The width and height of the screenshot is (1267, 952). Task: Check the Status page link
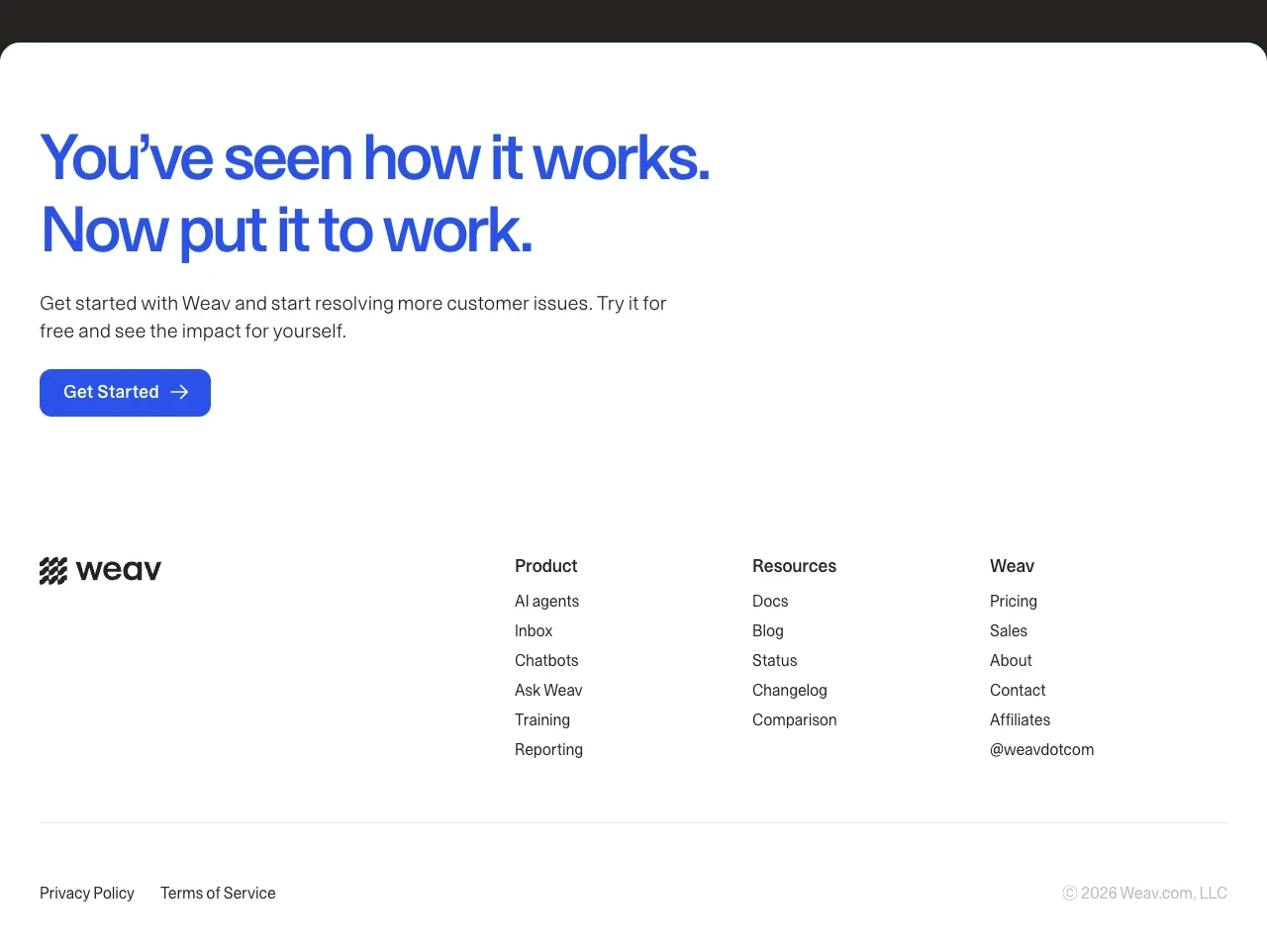pyautogui.click(x=774, y=660)
